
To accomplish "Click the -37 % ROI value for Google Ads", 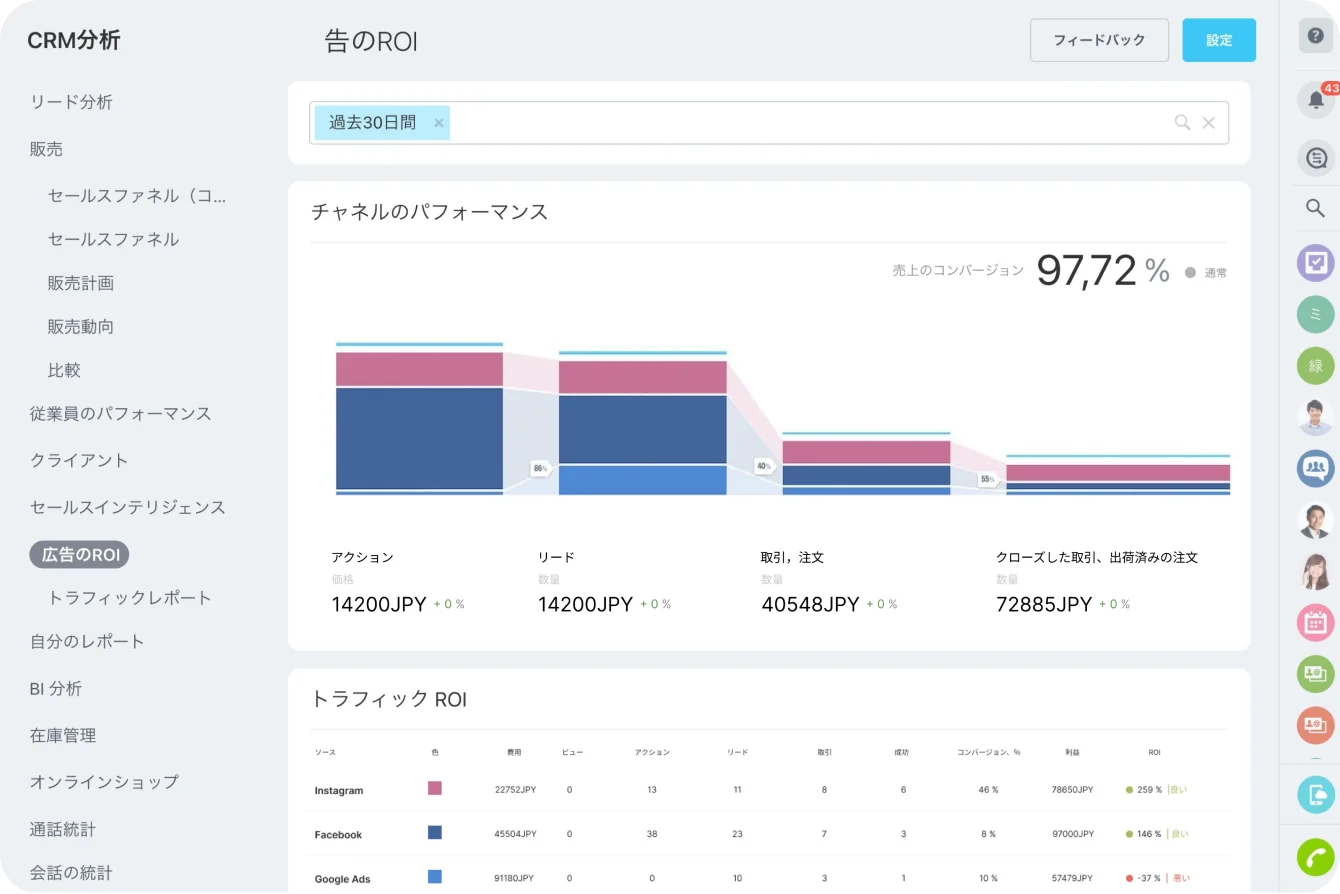I will click(x=1149, y=879).
